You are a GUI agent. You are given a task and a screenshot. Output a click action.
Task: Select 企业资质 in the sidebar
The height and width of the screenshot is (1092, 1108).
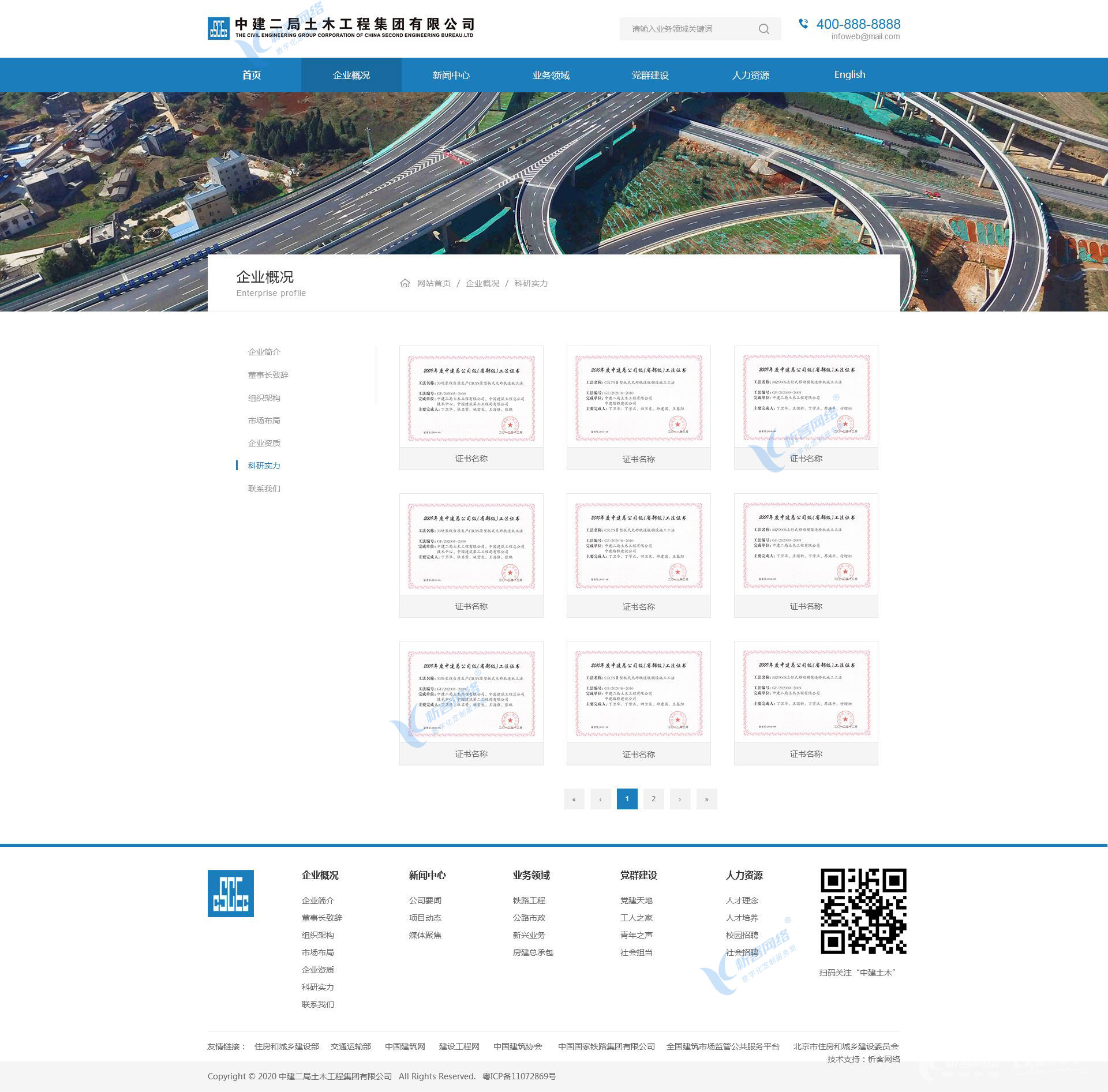264,443
